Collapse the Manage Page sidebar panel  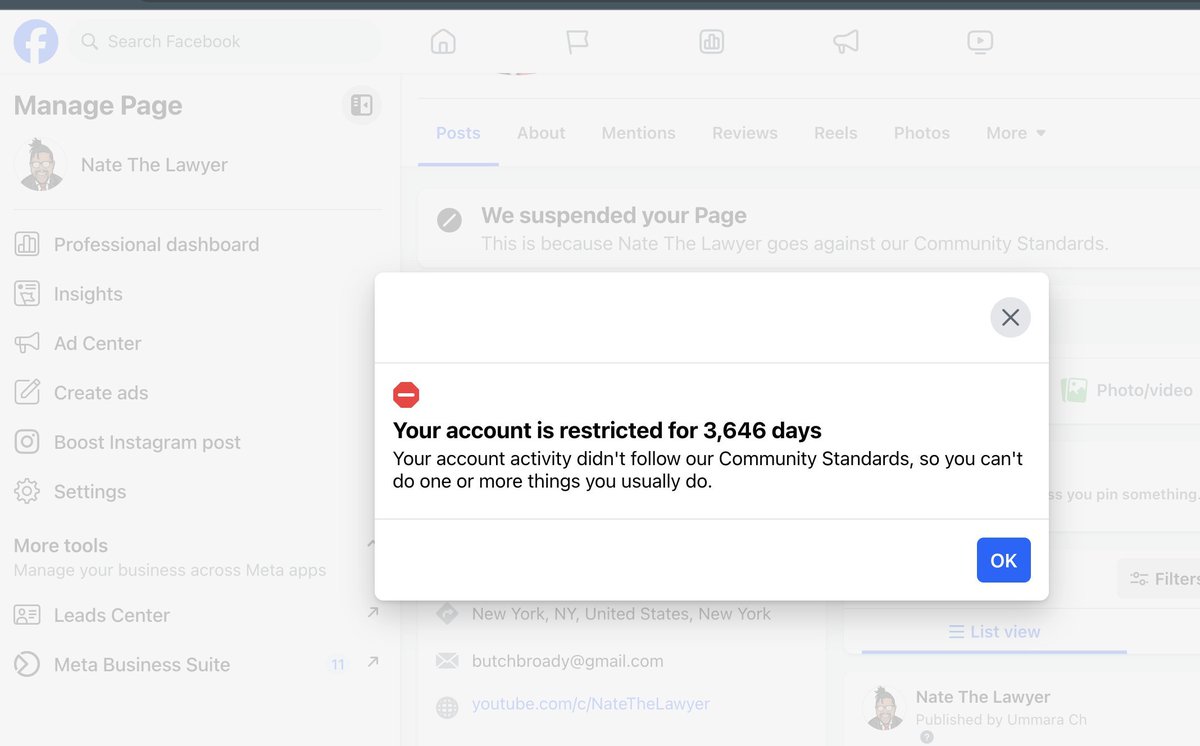[x=362, y=105]
